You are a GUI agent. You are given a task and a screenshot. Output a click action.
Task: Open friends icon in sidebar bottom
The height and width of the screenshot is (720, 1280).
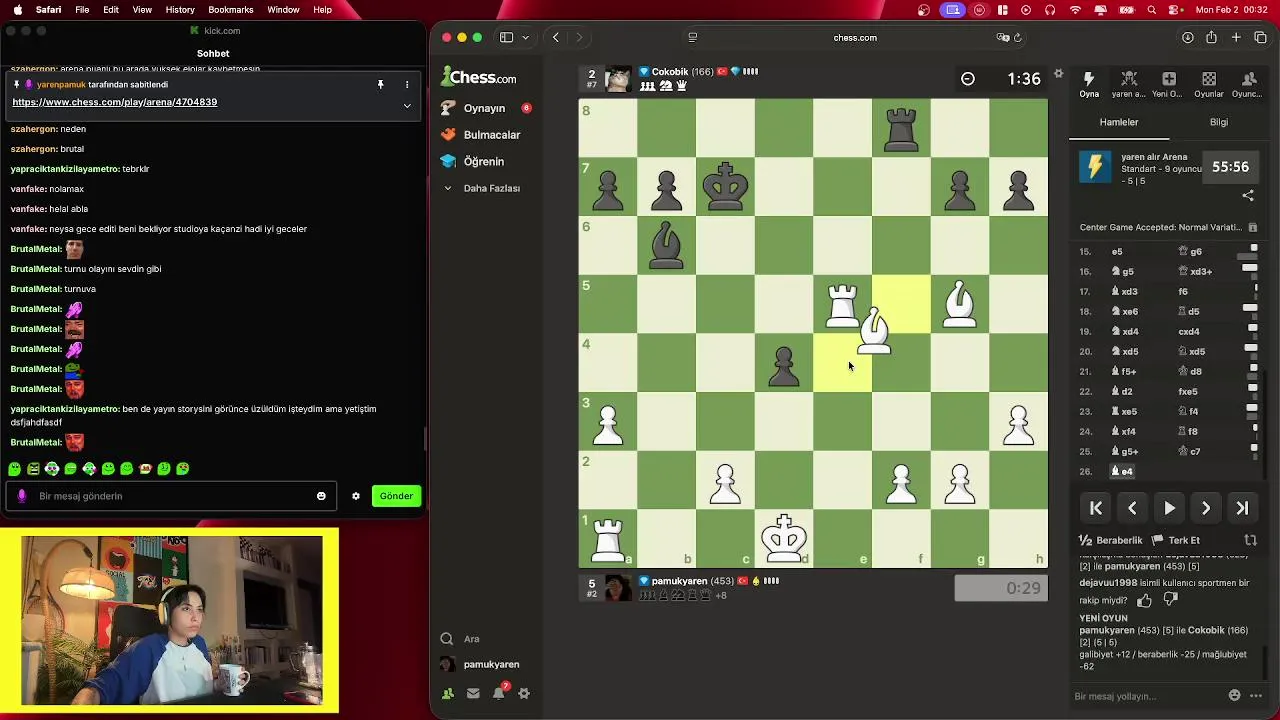447,693
